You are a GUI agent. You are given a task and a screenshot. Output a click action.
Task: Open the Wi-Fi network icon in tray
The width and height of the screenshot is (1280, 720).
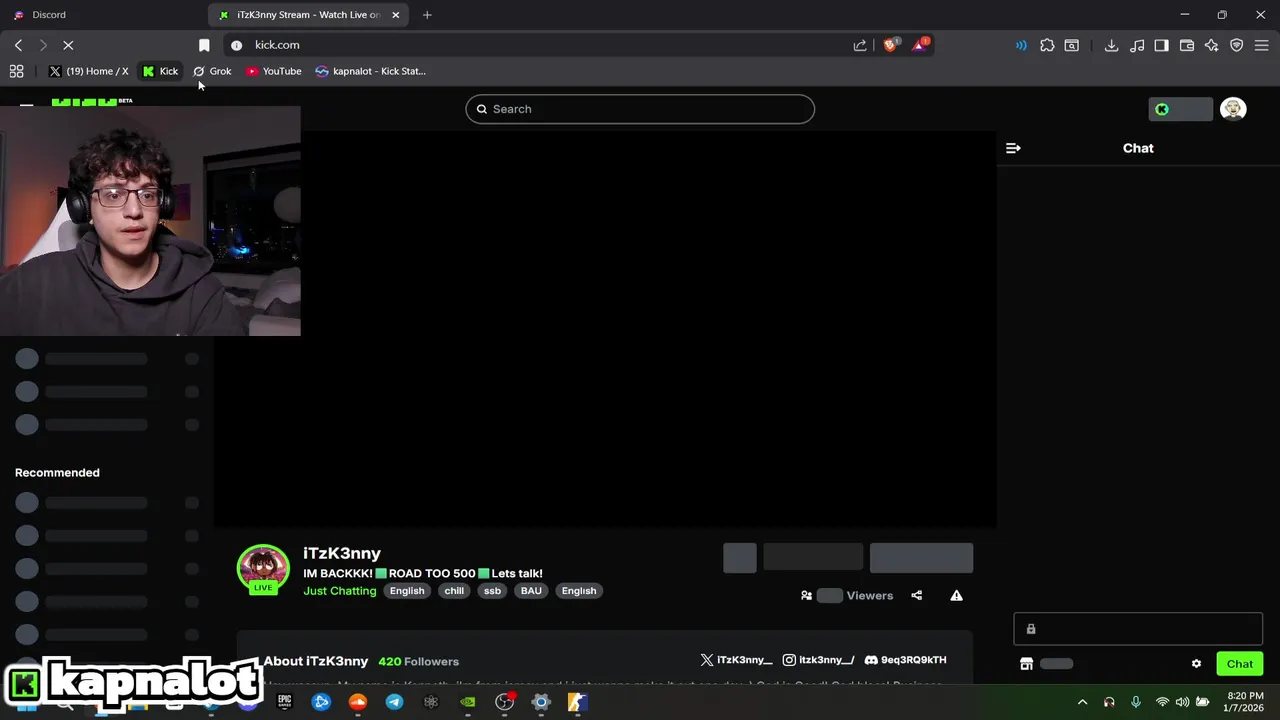[x=1162, y=702]
